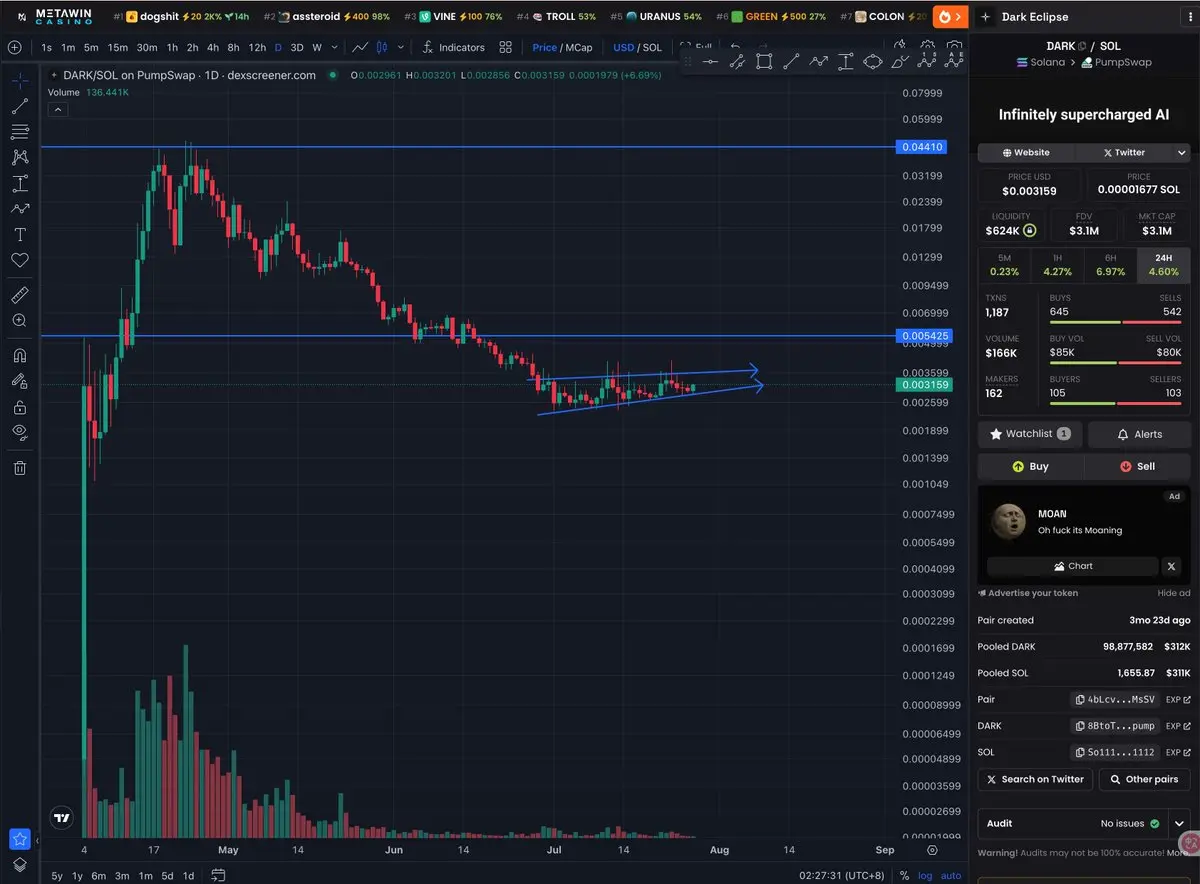Select the 1h timeframe
This screenshot has height=884, width=1200.
click(172, 47)
